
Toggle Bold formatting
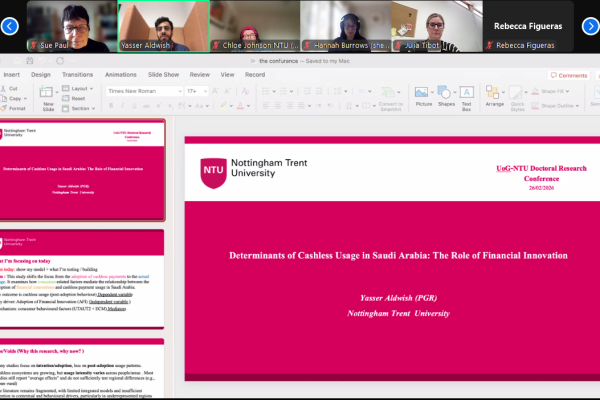pyautogui.click(x=111, y=105)
